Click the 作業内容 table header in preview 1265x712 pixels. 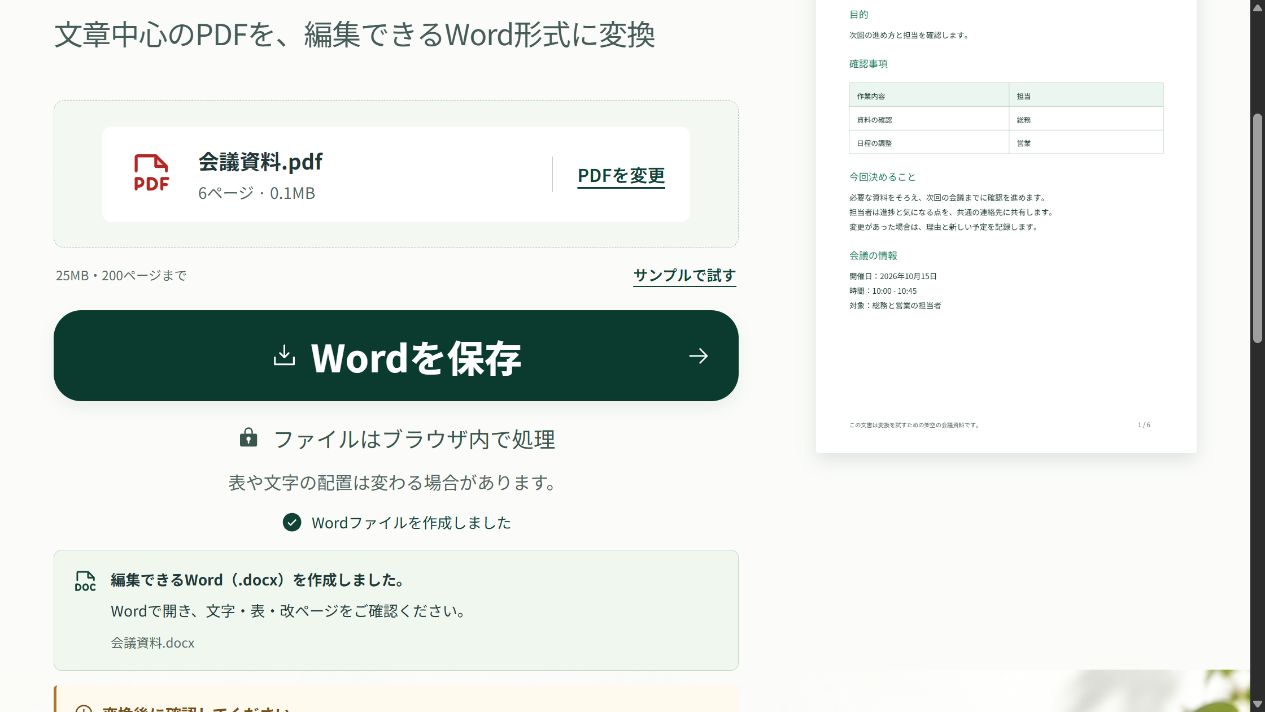pos(870,96)
